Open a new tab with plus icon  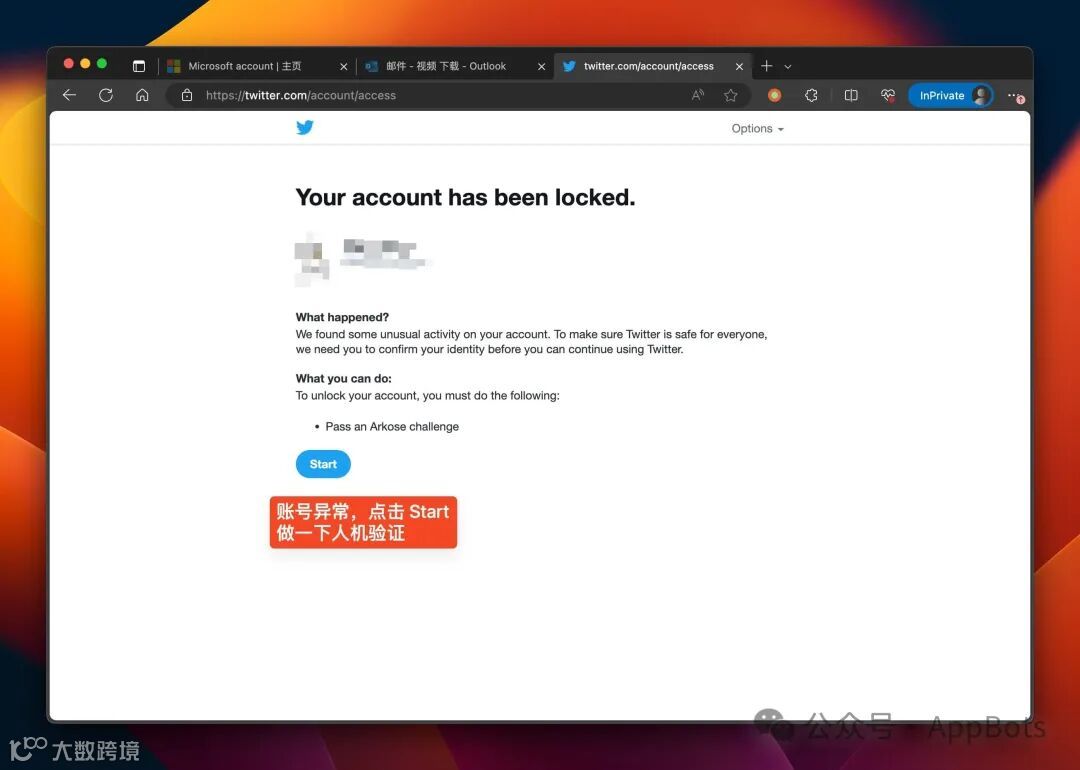point(767,66)
